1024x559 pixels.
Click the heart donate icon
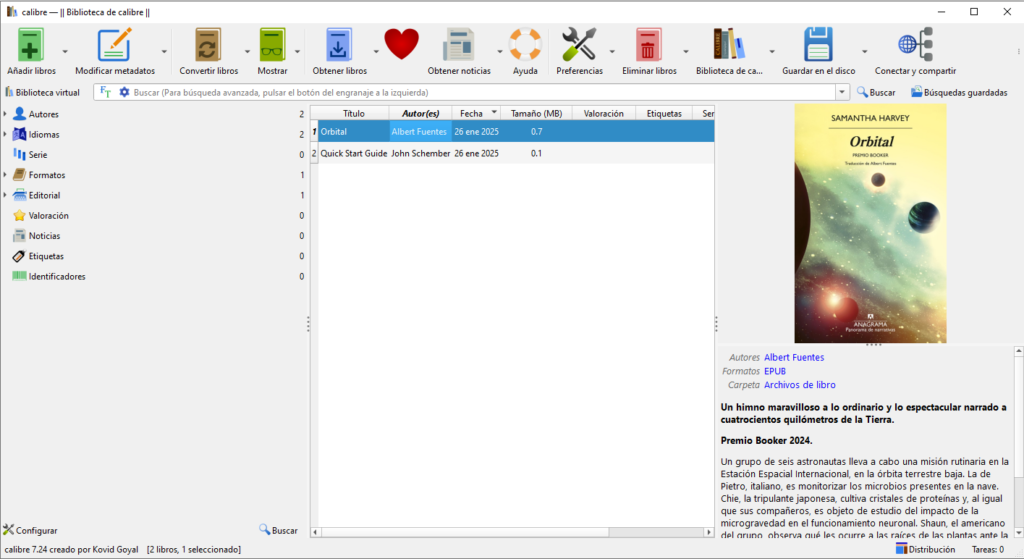pos(401,46)
